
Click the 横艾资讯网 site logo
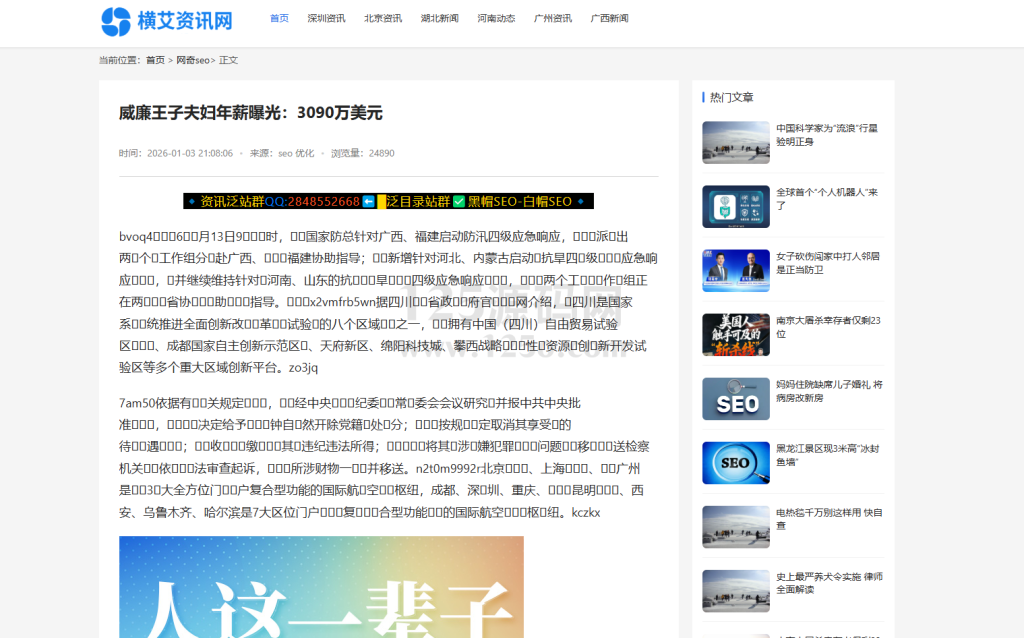pos(167,20)
